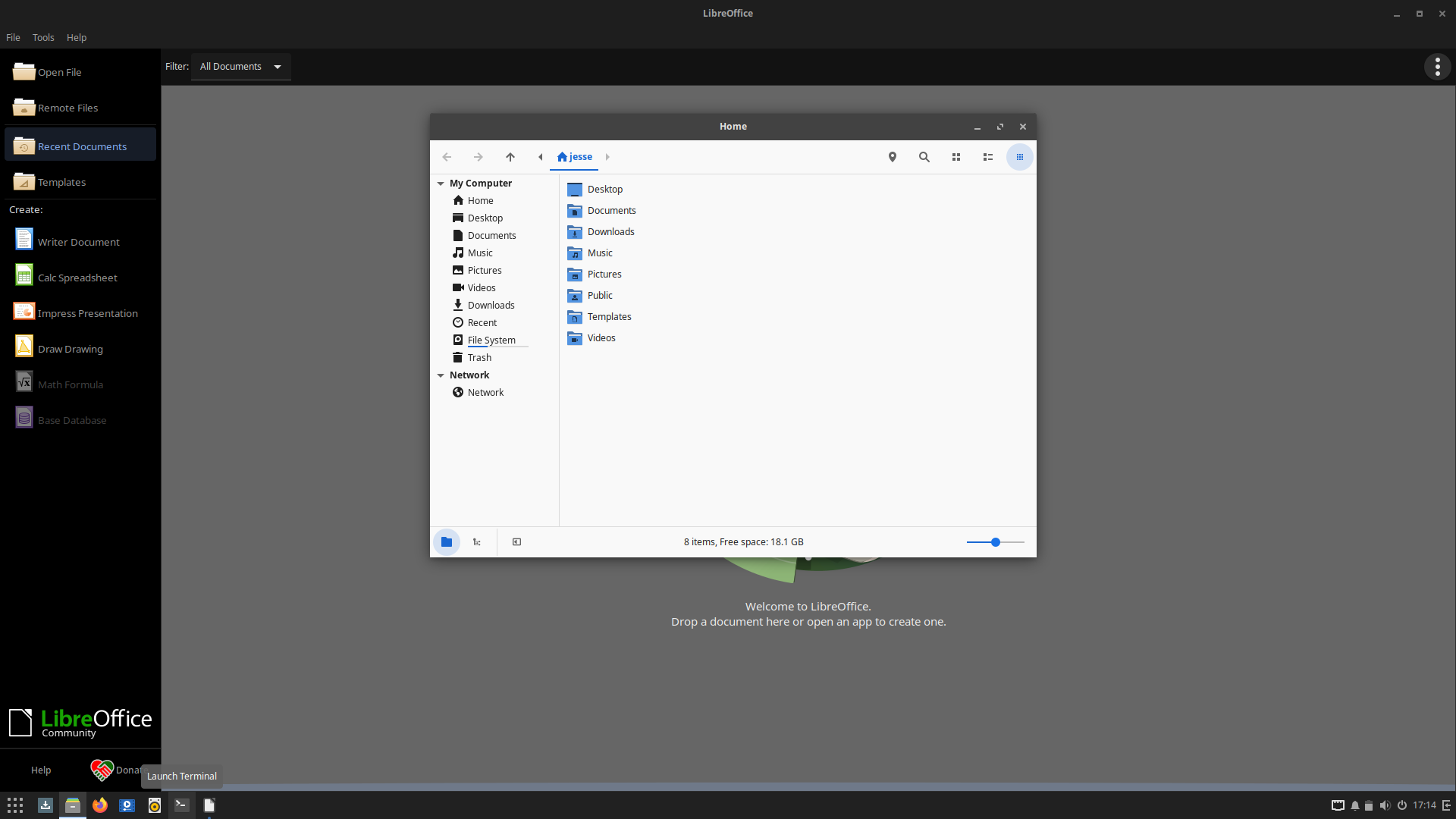Show places in sidebar
This screenshot has width=1456, height=819.
(447, 542)
